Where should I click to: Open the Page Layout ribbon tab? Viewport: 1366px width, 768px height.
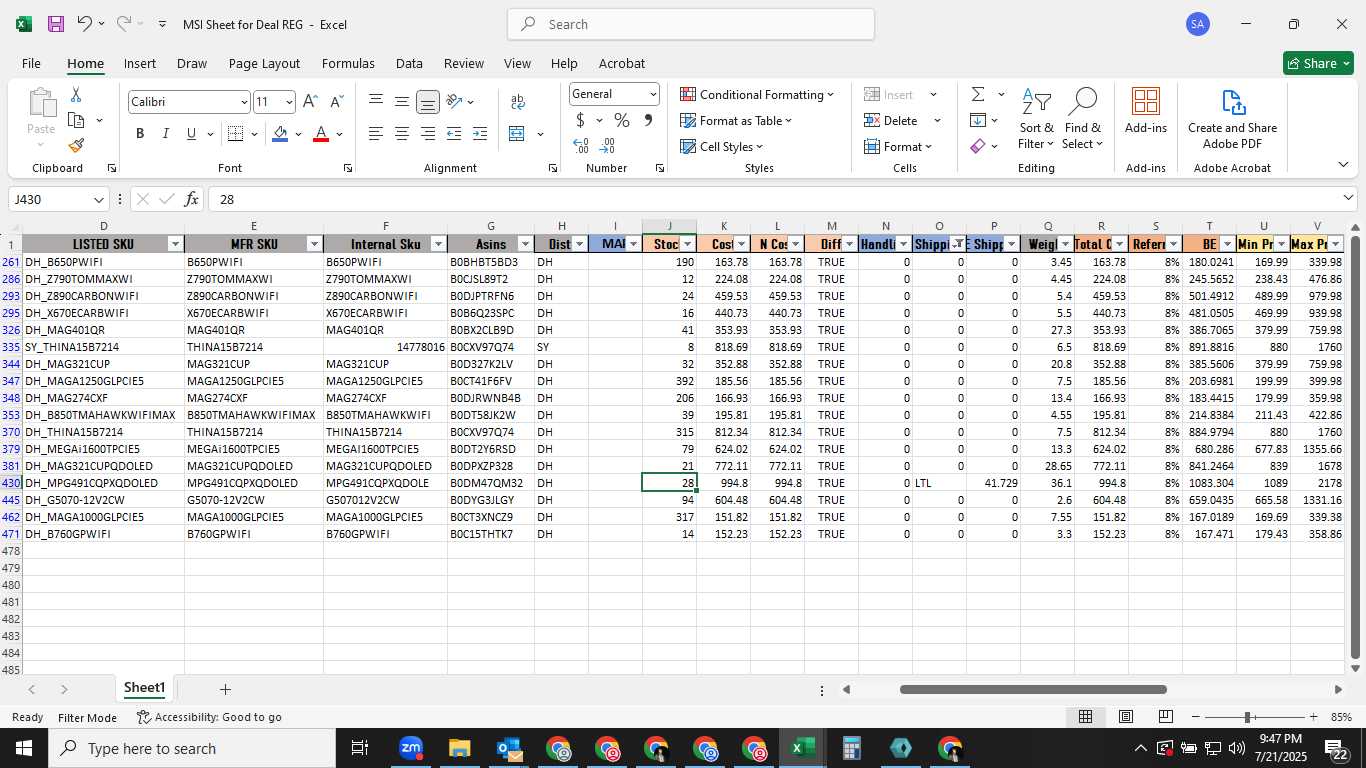pos(264,63)
